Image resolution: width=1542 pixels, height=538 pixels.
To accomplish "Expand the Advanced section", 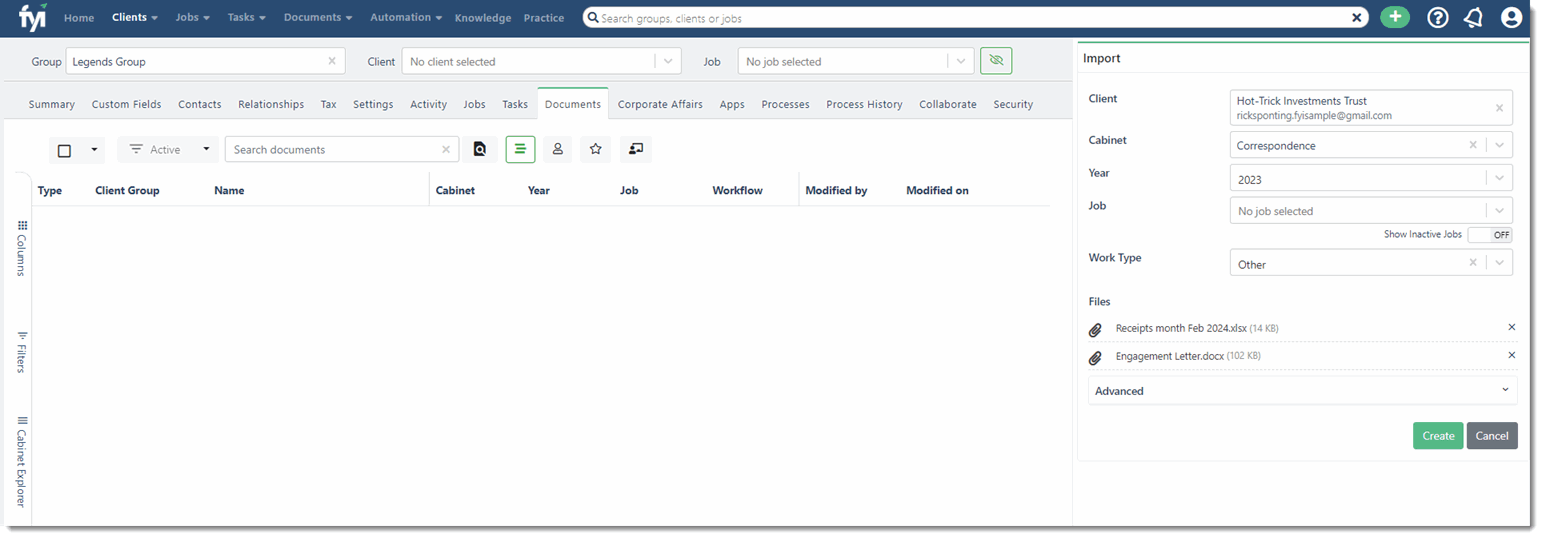I will 1302,391.
